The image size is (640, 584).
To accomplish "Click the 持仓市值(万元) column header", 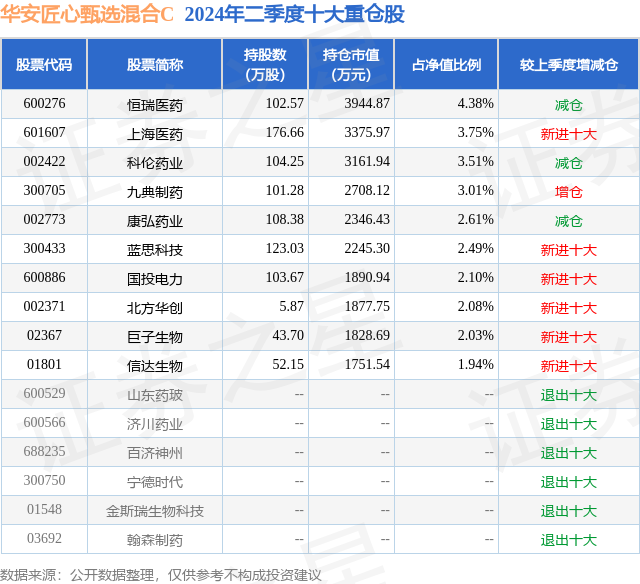I will (351, 64).
